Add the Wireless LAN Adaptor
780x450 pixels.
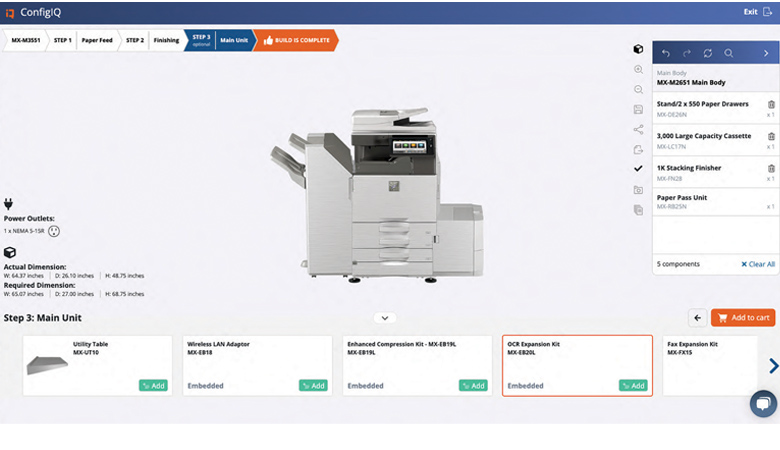(x=313, y=386)
